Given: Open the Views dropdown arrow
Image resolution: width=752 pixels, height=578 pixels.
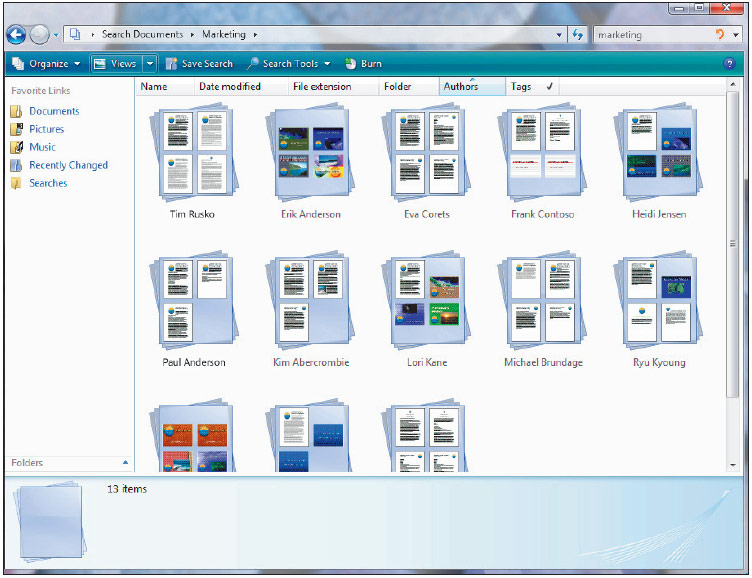Looking at the screenshot, I should [150, 63].
